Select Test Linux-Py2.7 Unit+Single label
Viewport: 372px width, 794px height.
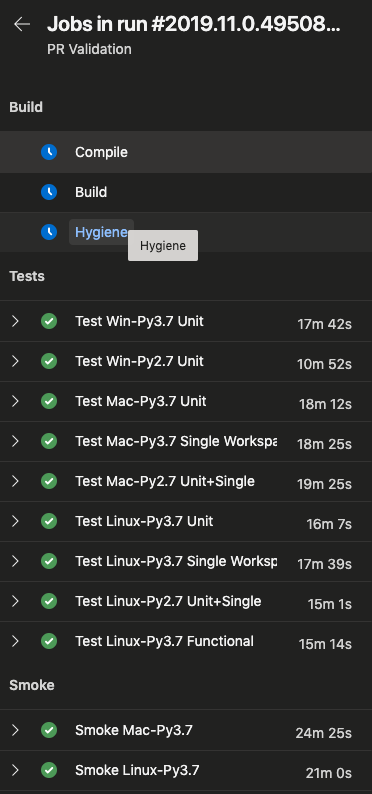point(168,601)
